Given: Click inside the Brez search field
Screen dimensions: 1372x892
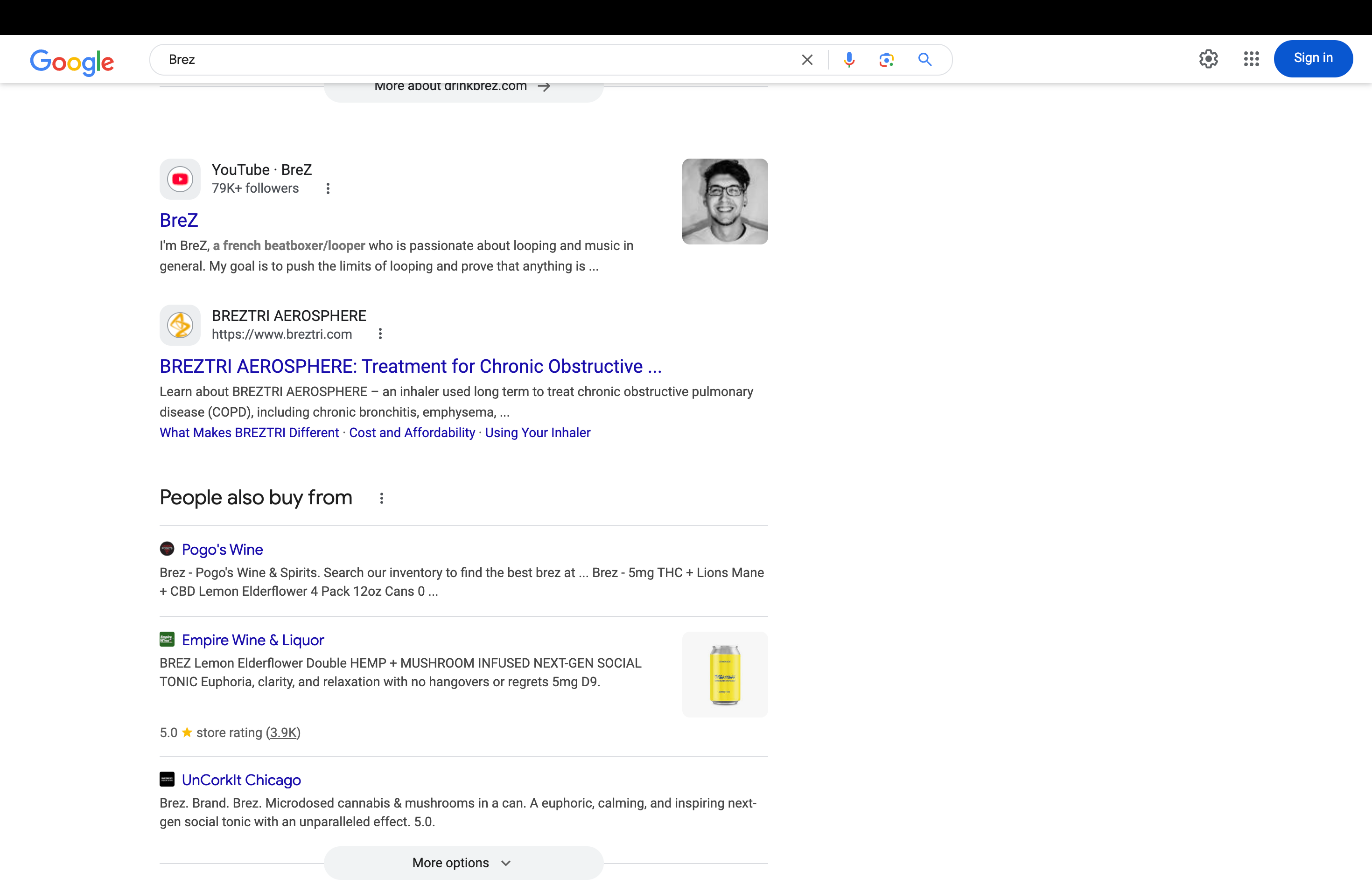Looking at the screenshot, I should click(x=461, y=60).
